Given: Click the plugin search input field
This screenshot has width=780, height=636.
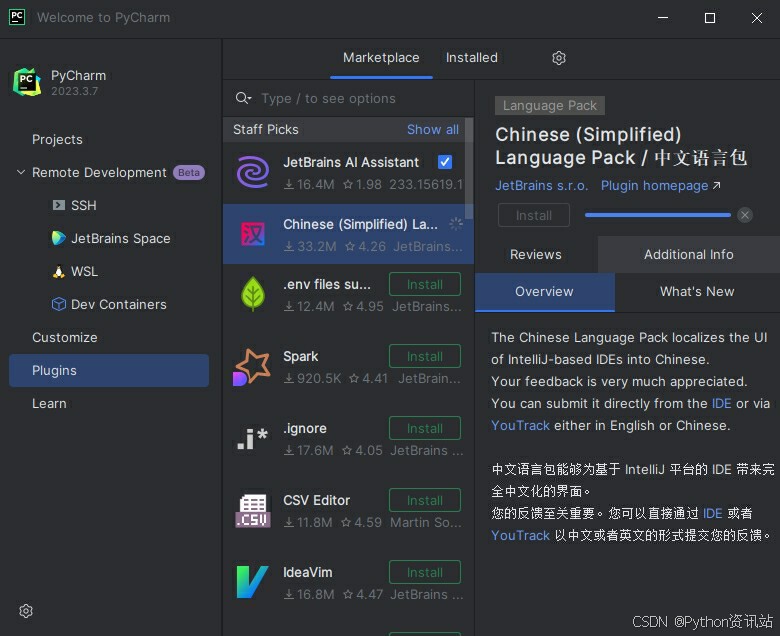Looking at the screenshot, I should 348,98.
